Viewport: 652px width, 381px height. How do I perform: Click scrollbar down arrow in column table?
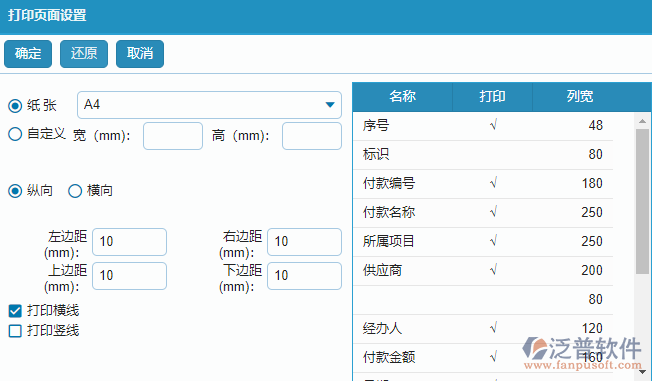click(642, 372)
